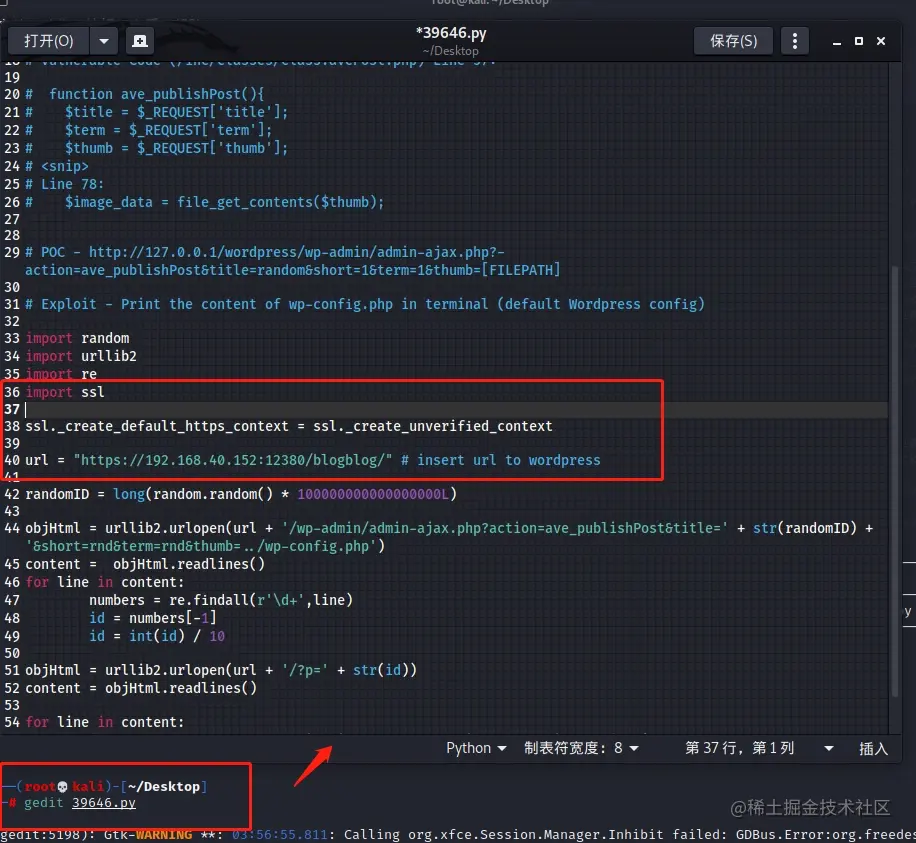Viewport: 916px width, 843px height.
Task: Click line 25 'Line 78:' comment
Action: pos(64,185)
